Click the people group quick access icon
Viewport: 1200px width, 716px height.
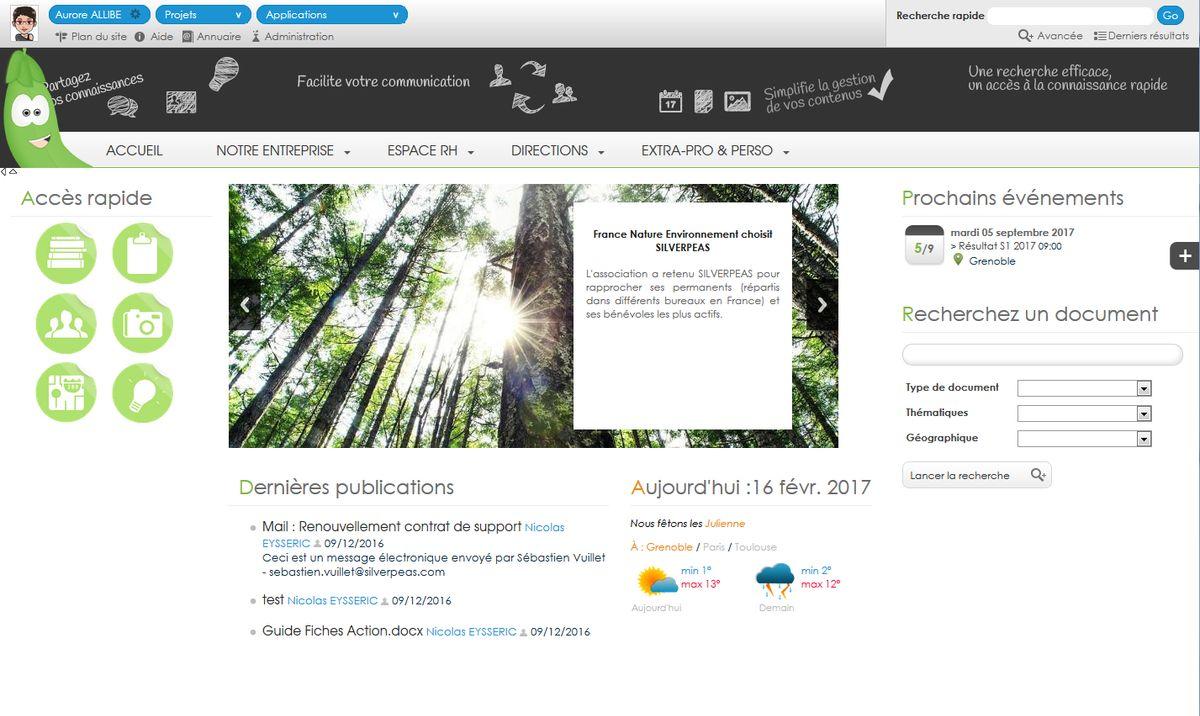(x=66, y=323)
